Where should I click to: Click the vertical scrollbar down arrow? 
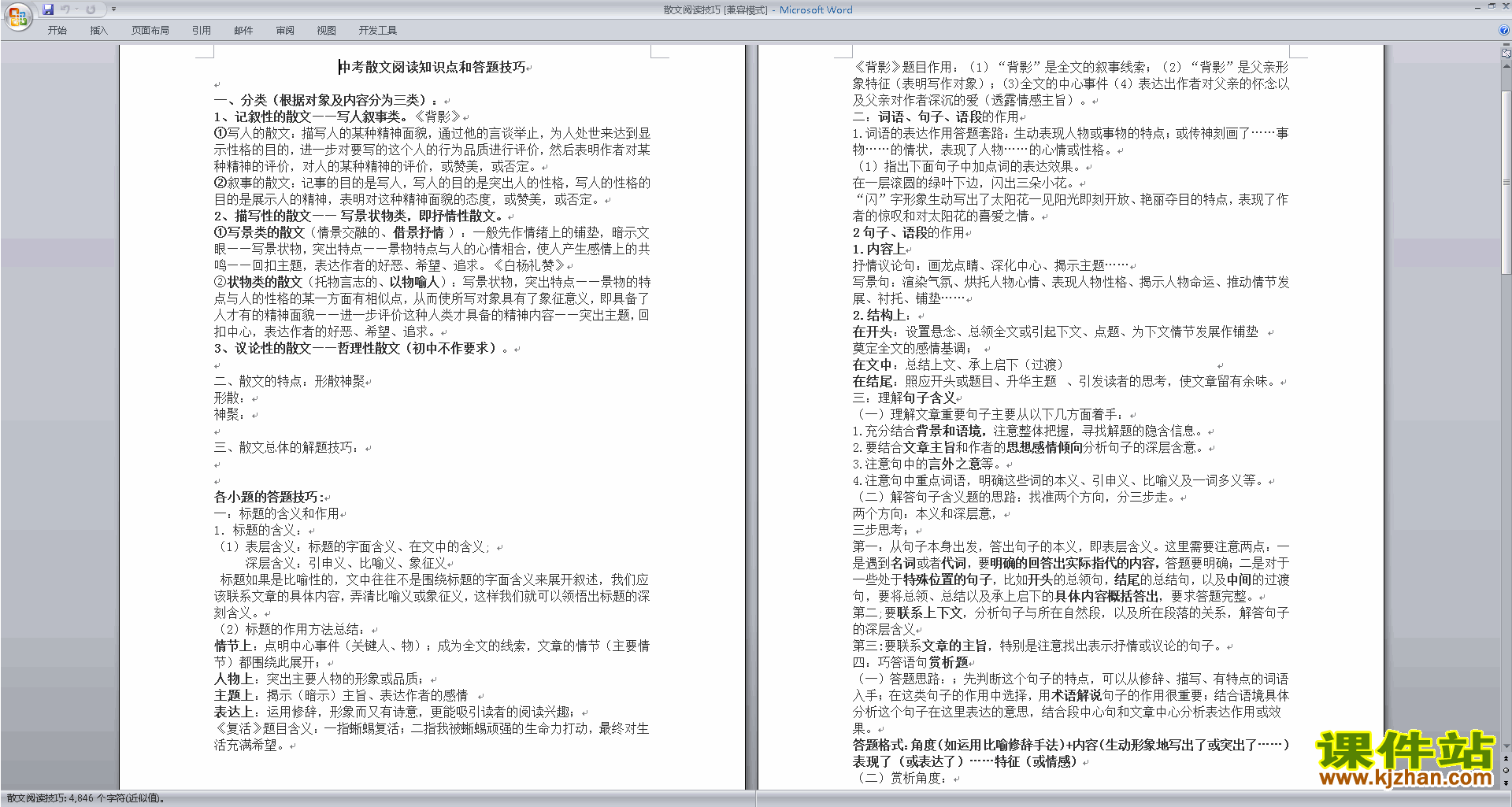(x=1506, y=746)
